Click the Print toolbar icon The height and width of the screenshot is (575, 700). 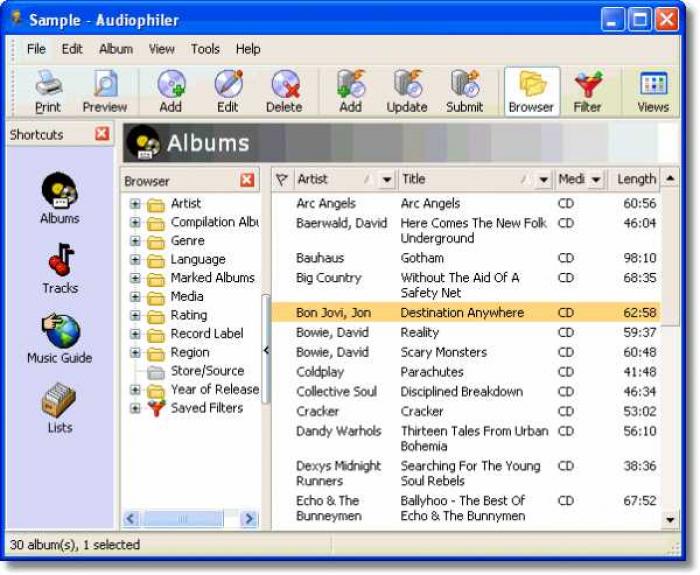(x=48, y=92)
